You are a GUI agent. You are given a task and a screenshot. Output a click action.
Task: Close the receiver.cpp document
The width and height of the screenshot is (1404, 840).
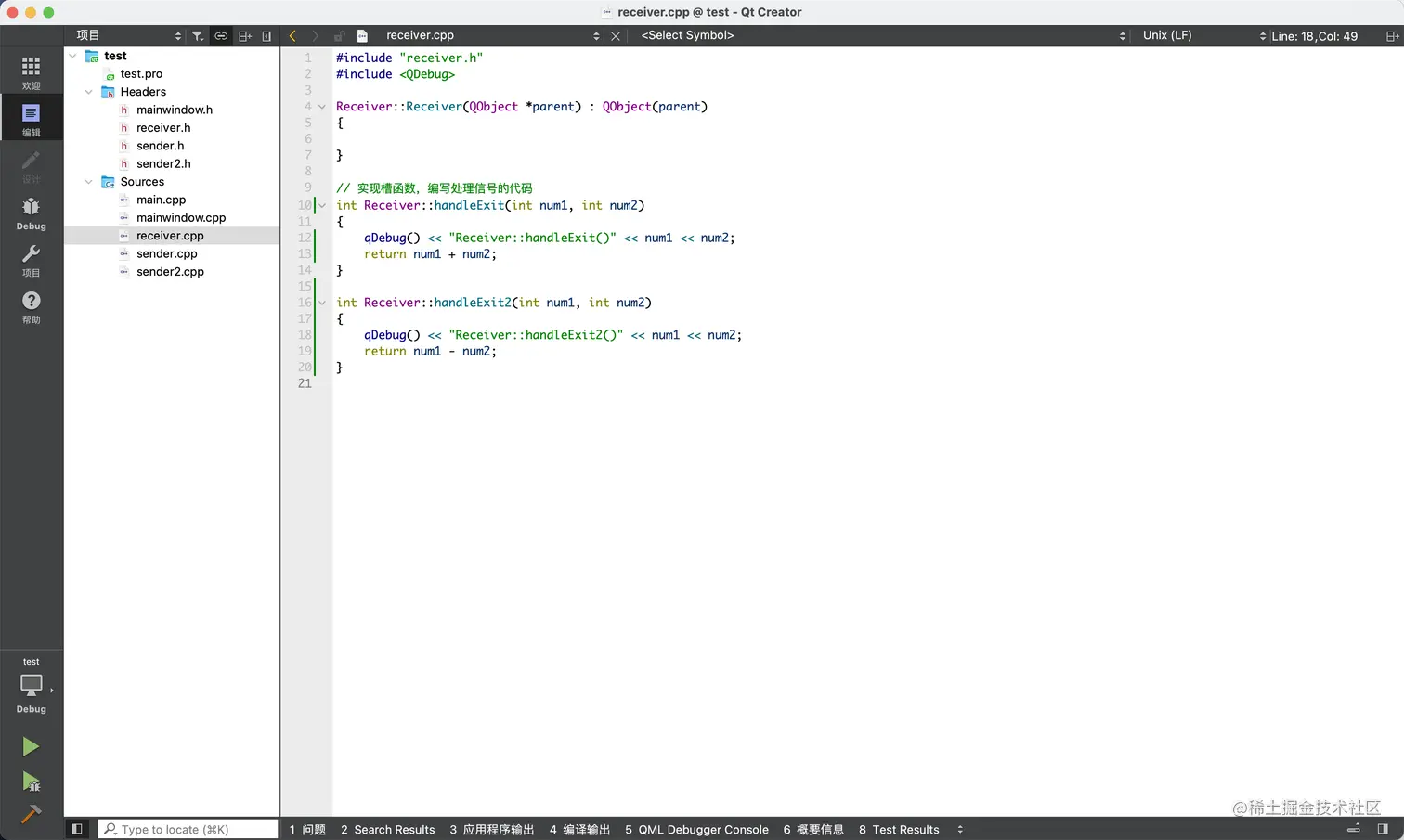[616, 36]
